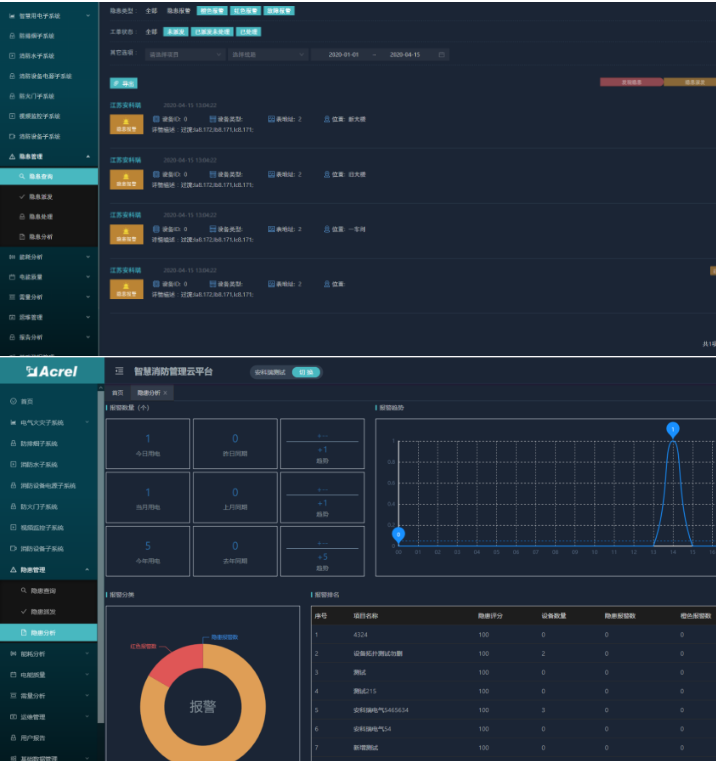716x761 pixels.
Task: Expand the 电气火灾子系统 menu chevron
Action: coord(87,423)
